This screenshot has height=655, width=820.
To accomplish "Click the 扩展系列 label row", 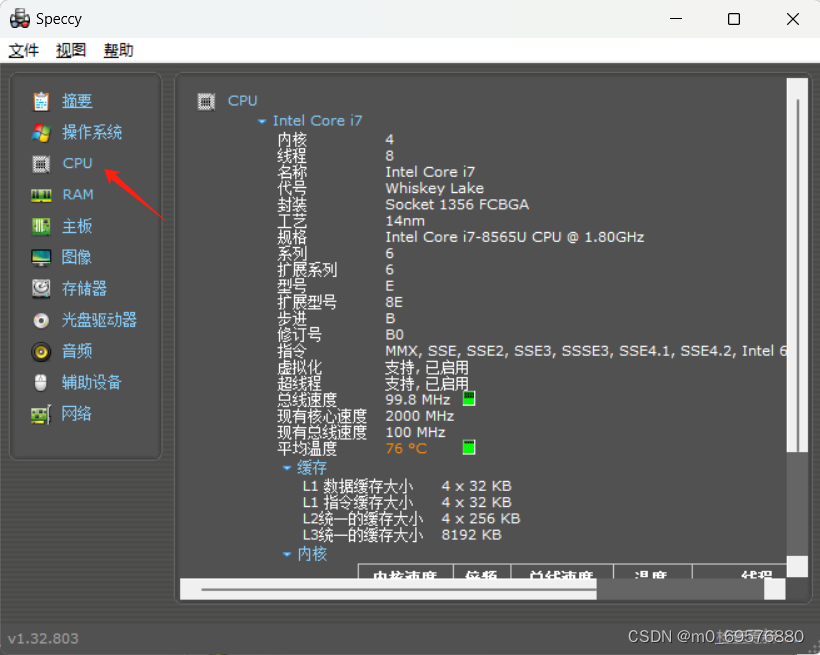I will (308, 270).
